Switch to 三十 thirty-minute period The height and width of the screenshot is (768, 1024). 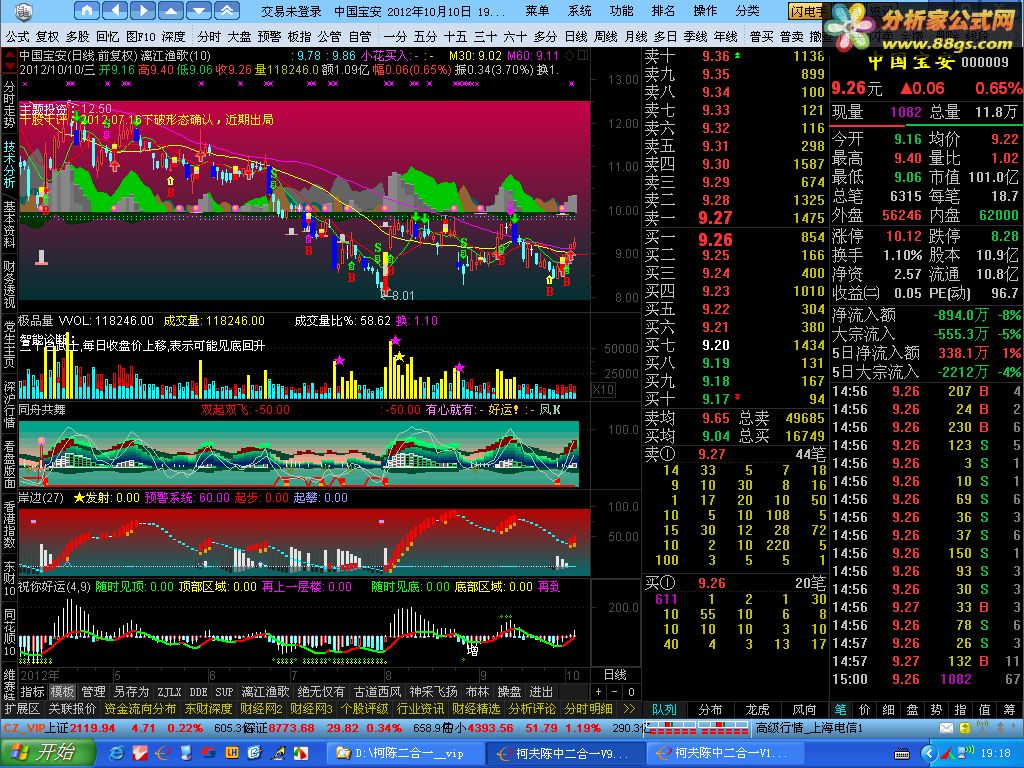coord(485,37)
